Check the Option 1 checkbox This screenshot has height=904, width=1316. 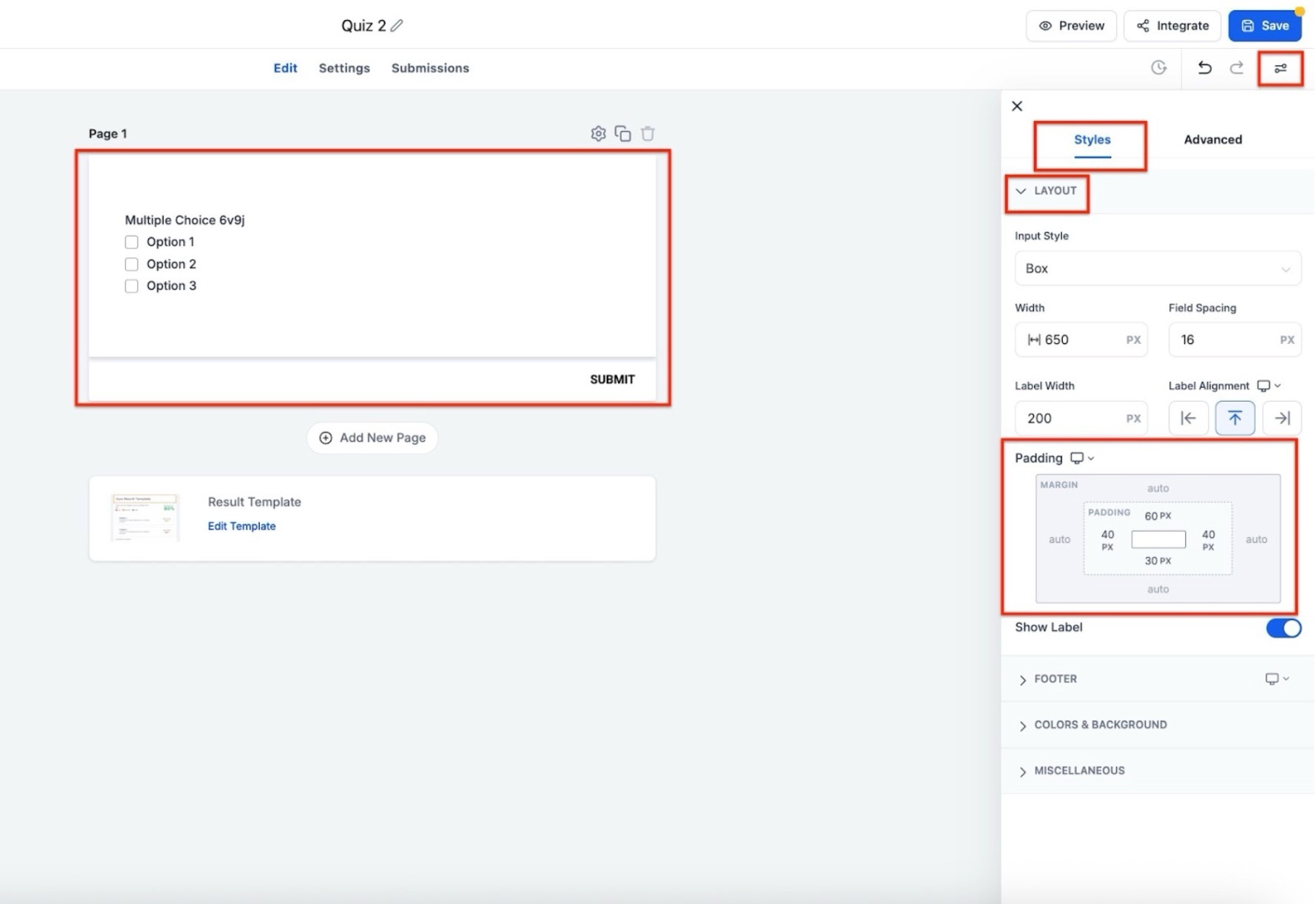[x=131, y=242]
